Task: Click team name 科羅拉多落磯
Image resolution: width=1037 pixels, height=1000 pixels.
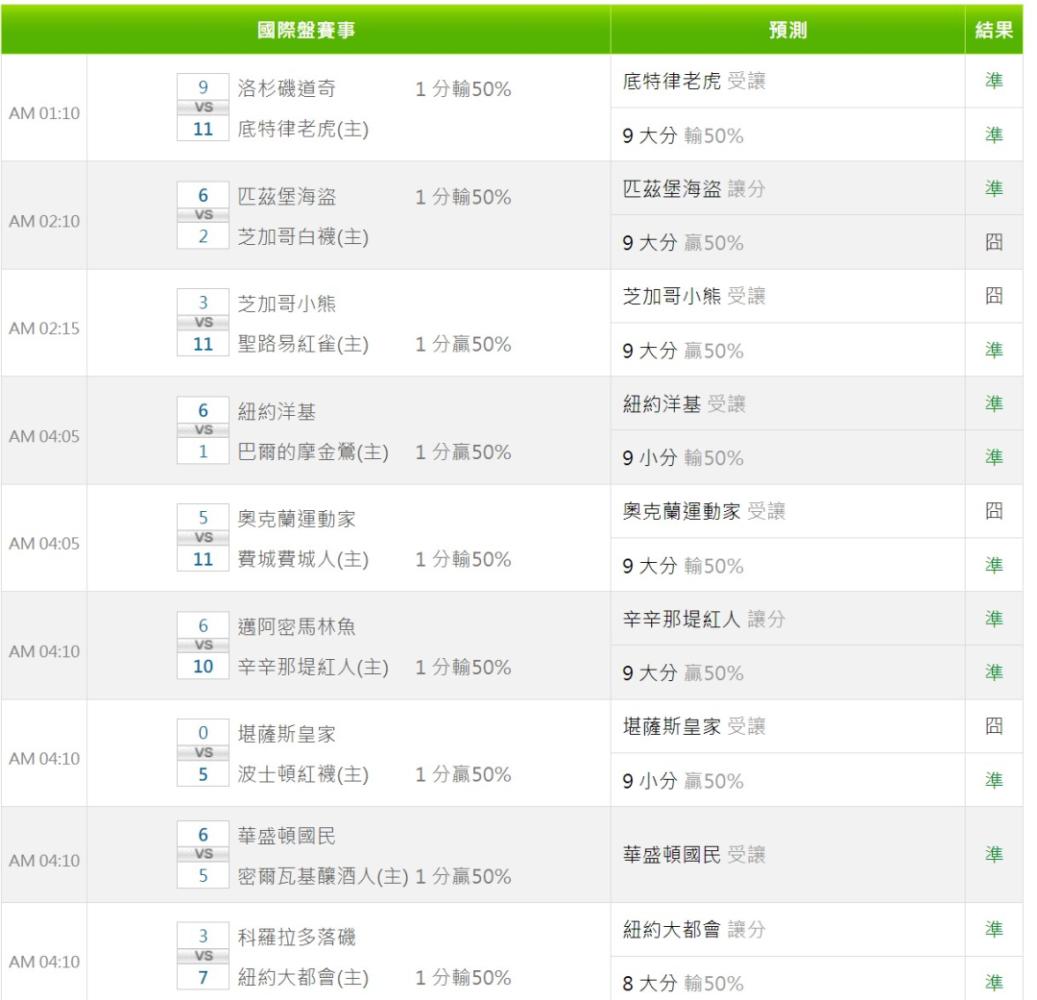Action: [296, 937]
